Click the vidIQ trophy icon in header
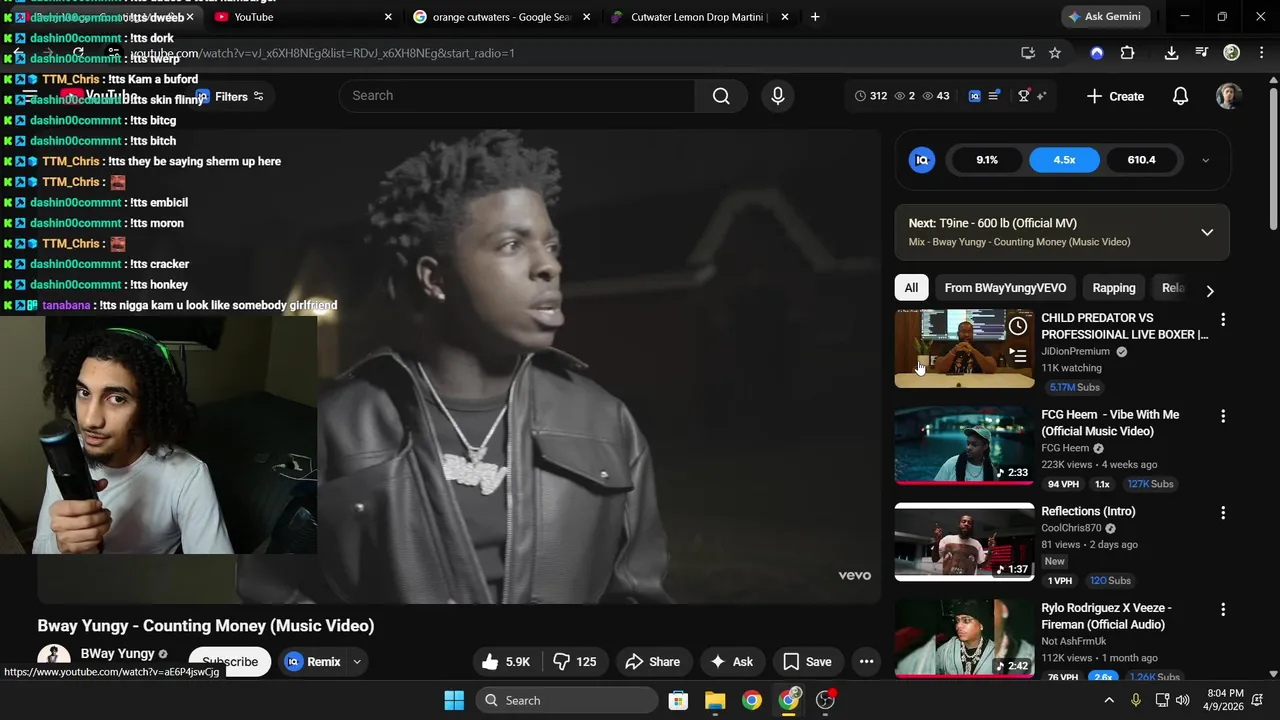 click(1024, 96)
